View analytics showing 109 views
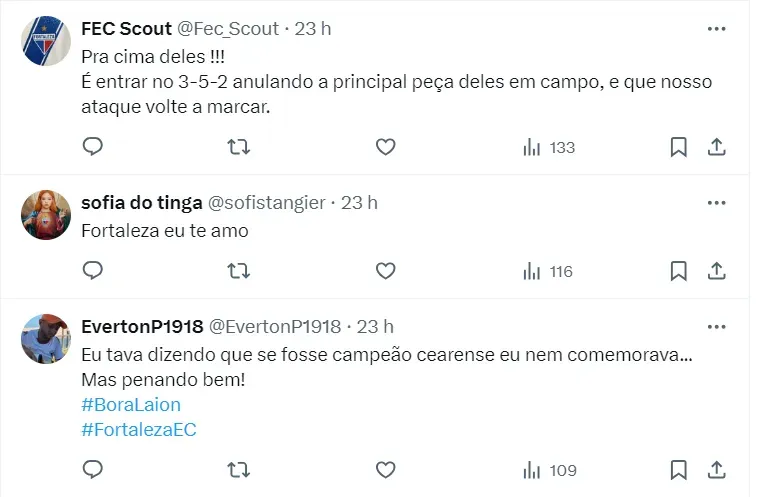Image resolution: width=774 pixels, height=497 pixels. pyautogui.click(x=548, y=469)
